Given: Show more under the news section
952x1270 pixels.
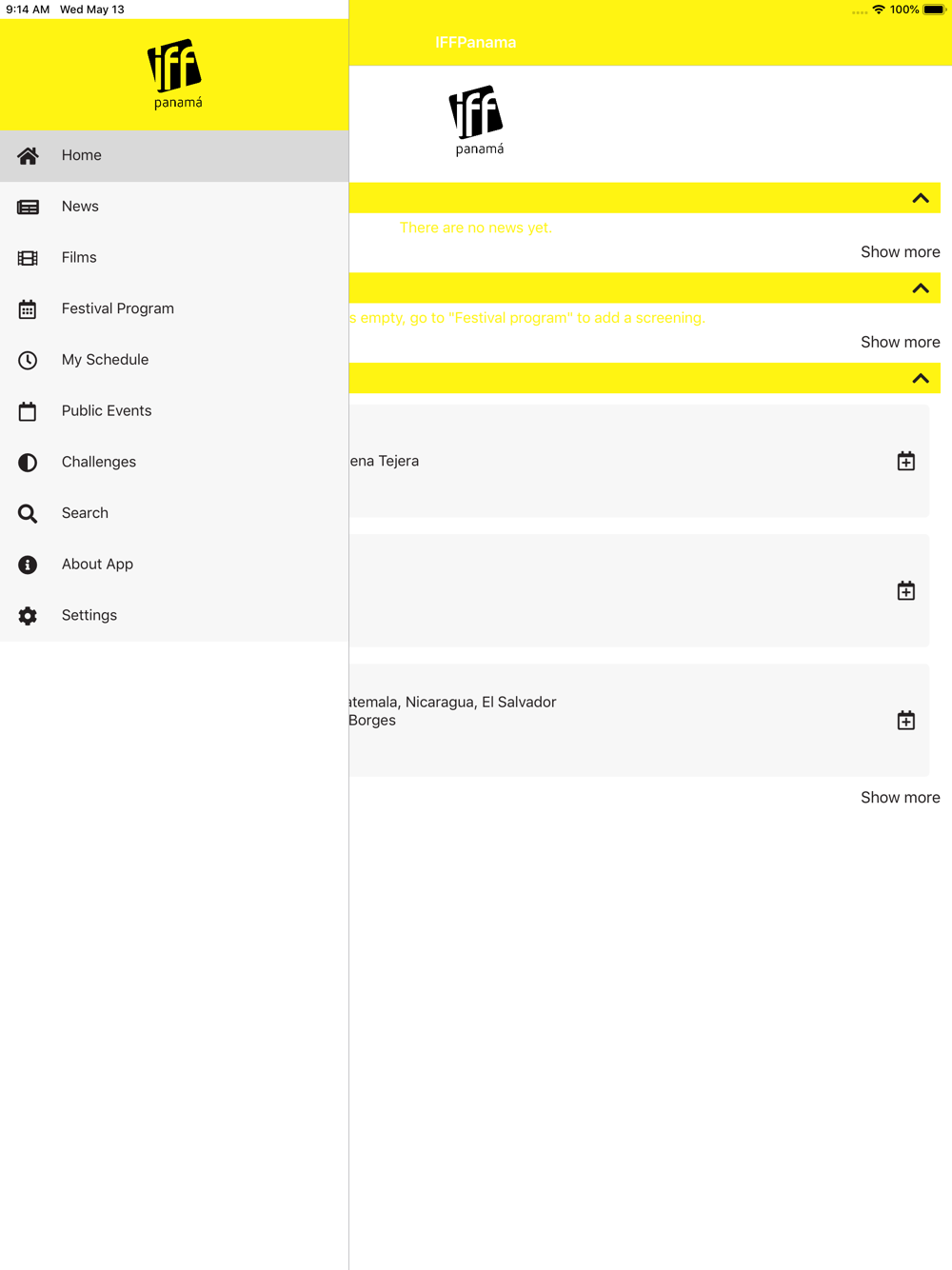Looking at the screenshot, I should tap(901, 252).
